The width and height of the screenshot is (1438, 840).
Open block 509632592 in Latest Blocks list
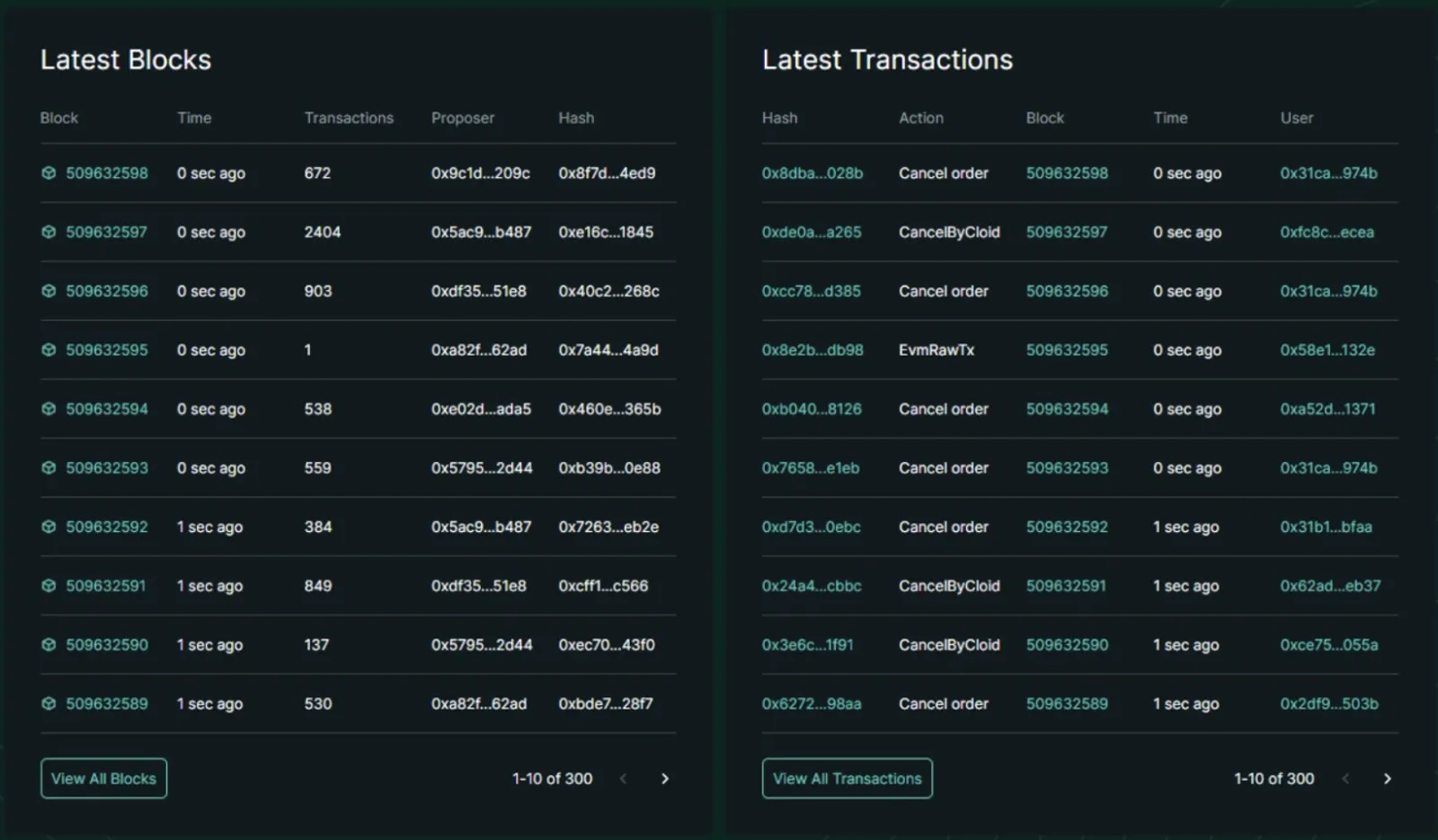click(107, 526)
